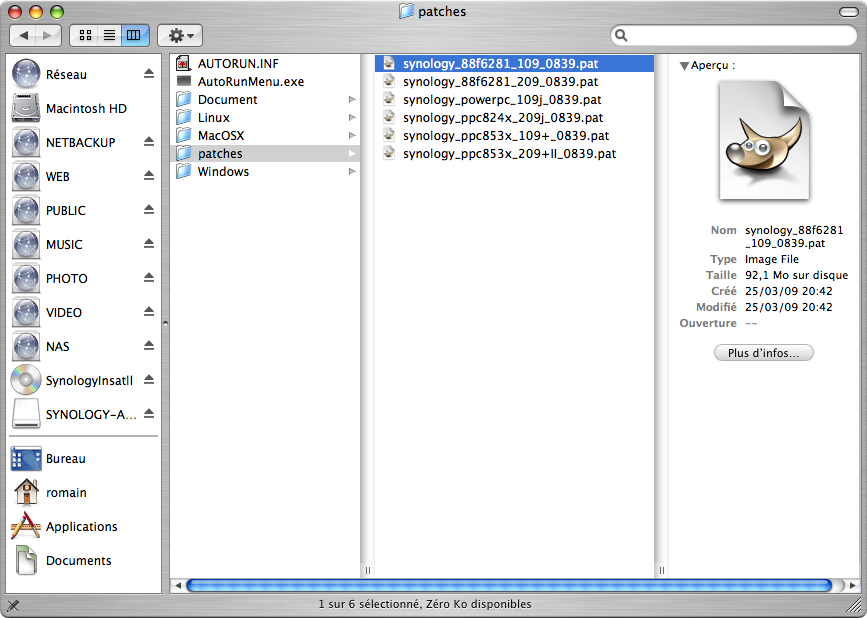Screen dimensions: 867x618
Task: Eject the PUBLIC volume
Action: click(x=149, y=210)
